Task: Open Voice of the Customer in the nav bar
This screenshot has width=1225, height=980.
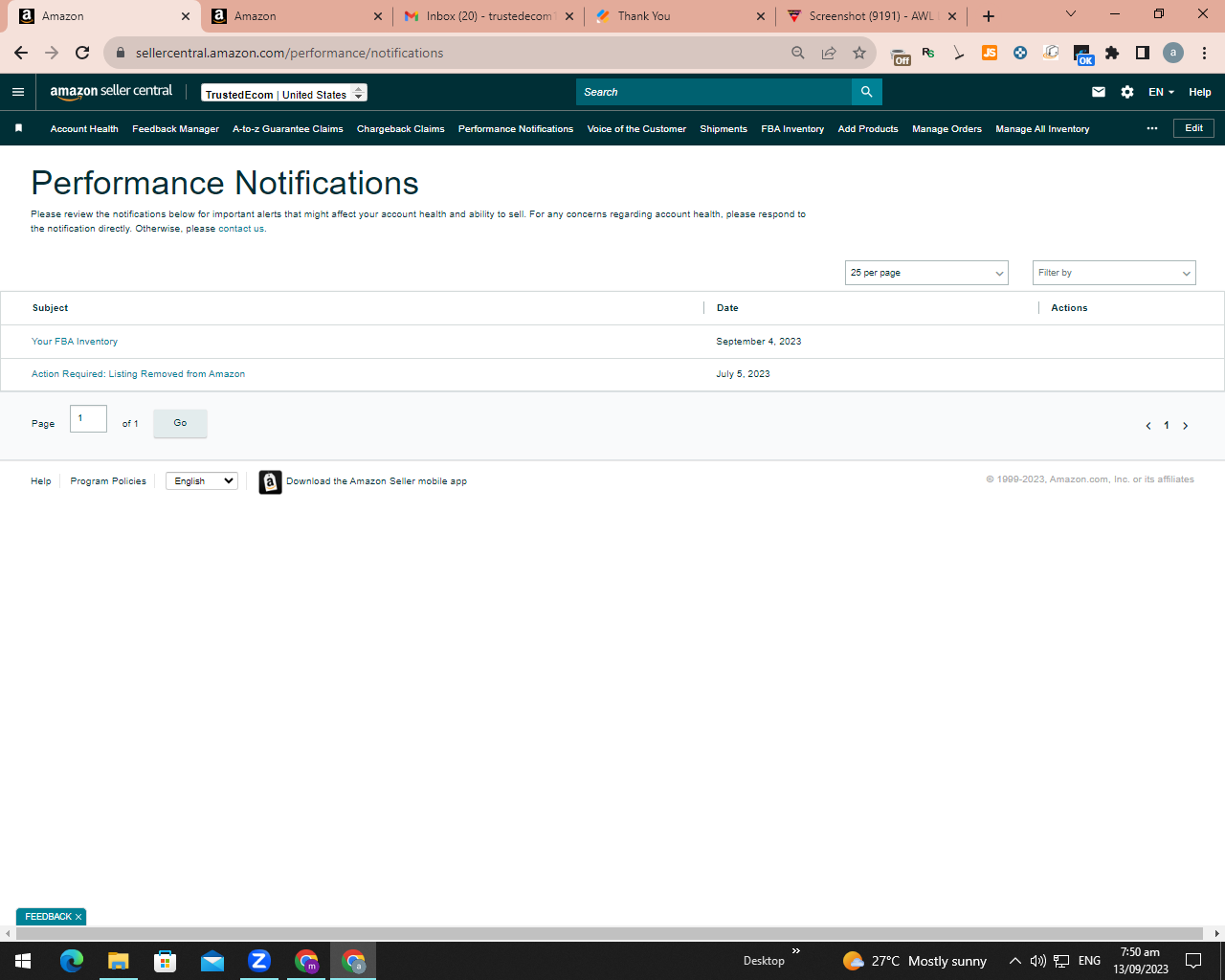Action: (636, 128)
